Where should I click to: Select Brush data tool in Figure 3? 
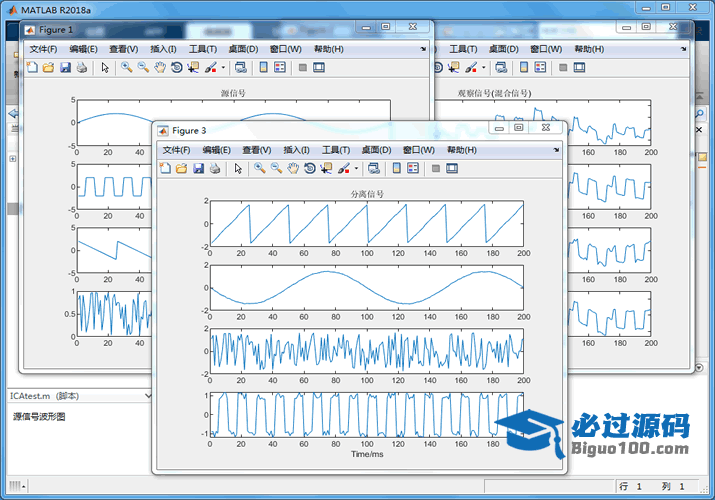344,168
